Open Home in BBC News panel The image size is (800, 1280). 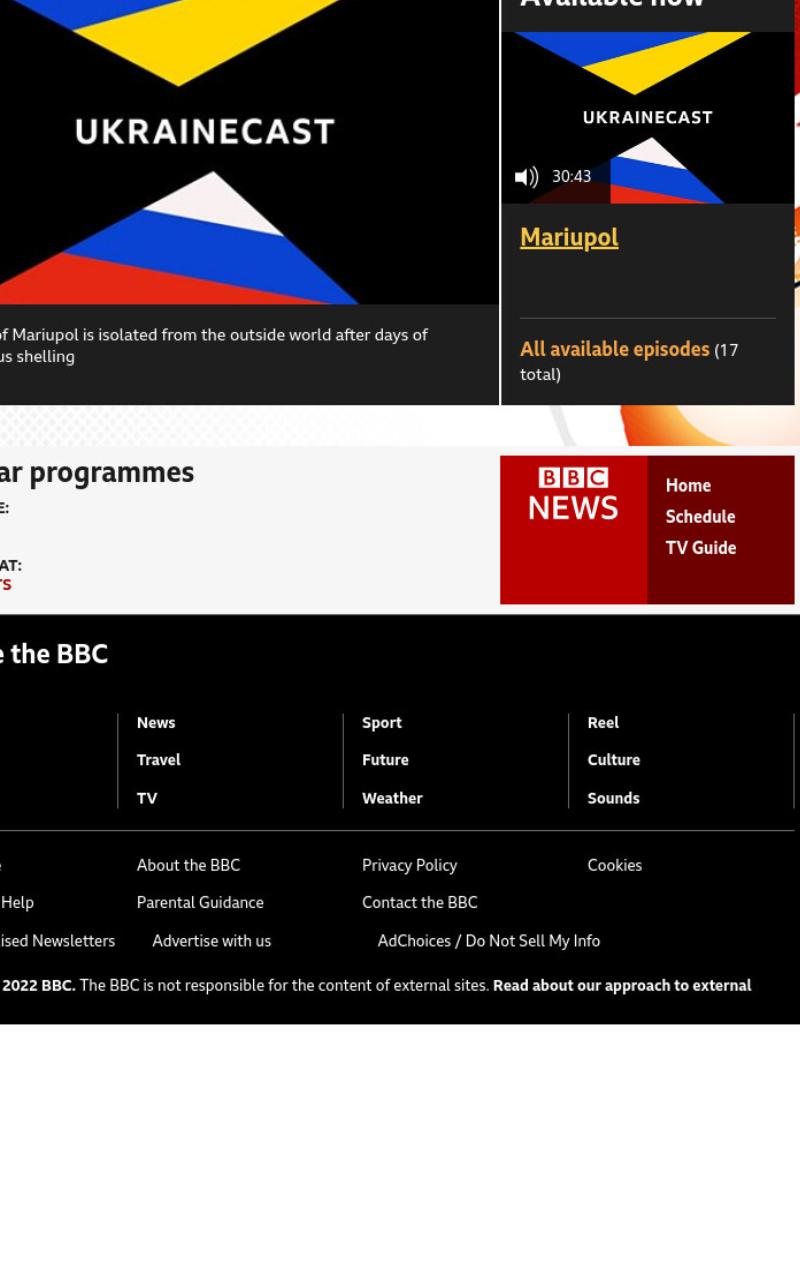point(688,486)
